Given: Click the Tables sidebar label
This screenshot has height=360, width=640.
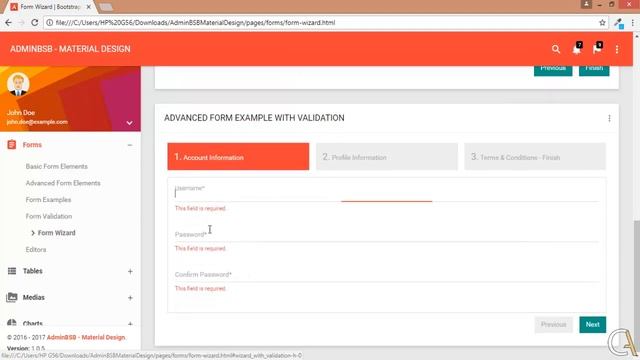Looking at the screenshot, I should pyautogui.click(x=33, y=271).
